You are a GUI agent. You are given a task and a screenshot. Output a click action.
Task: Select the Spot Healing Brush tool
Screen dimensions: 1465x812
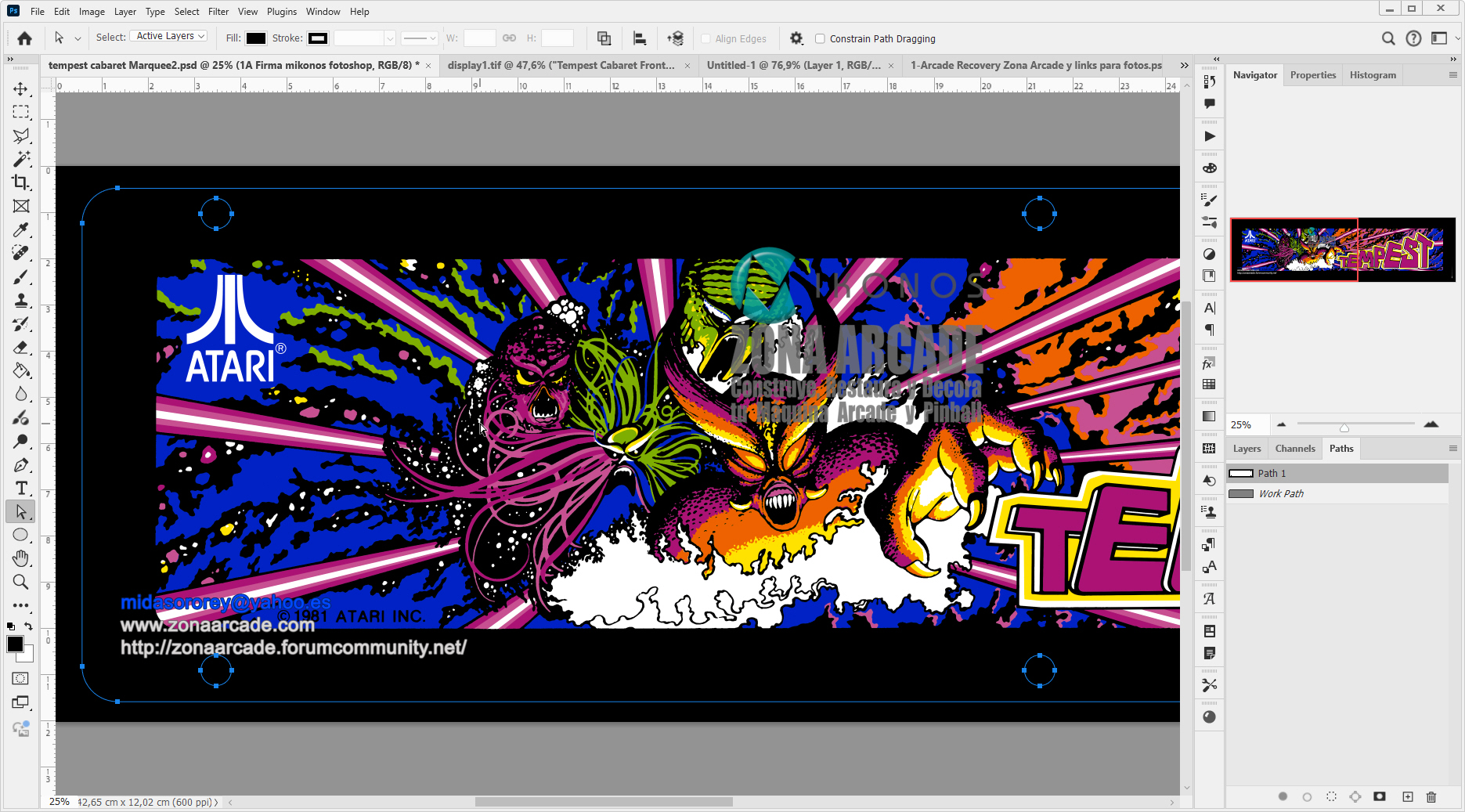pos(21,253)
